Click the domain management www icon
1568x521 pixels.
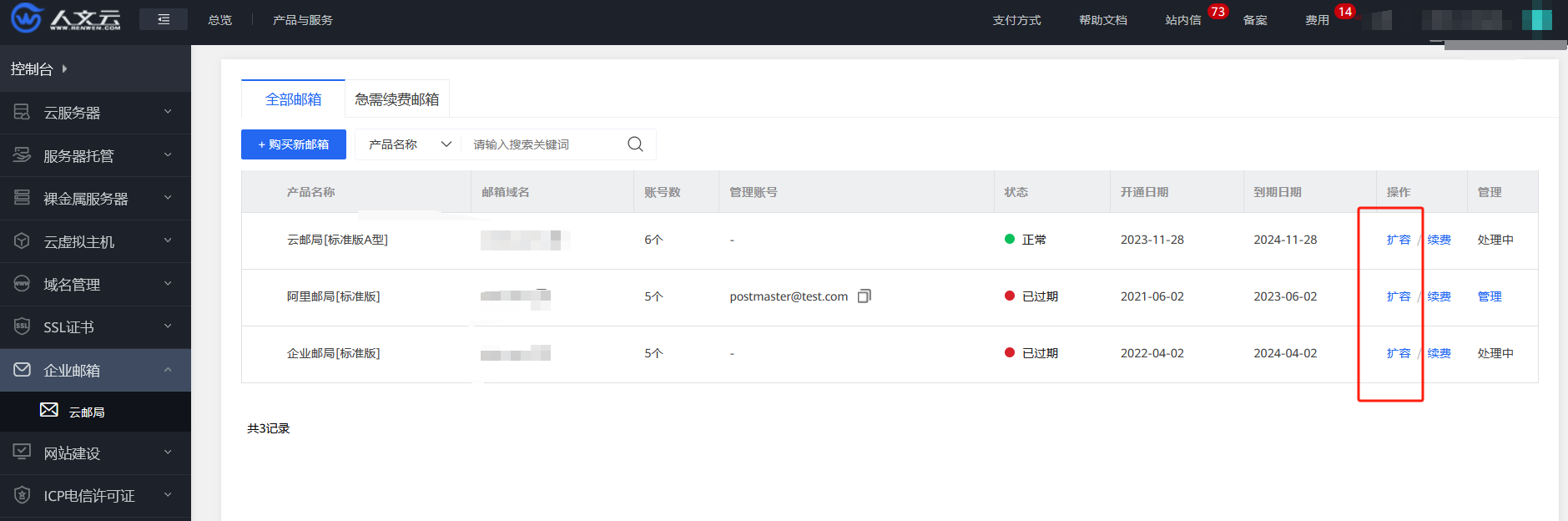click(x=22, y=284)
